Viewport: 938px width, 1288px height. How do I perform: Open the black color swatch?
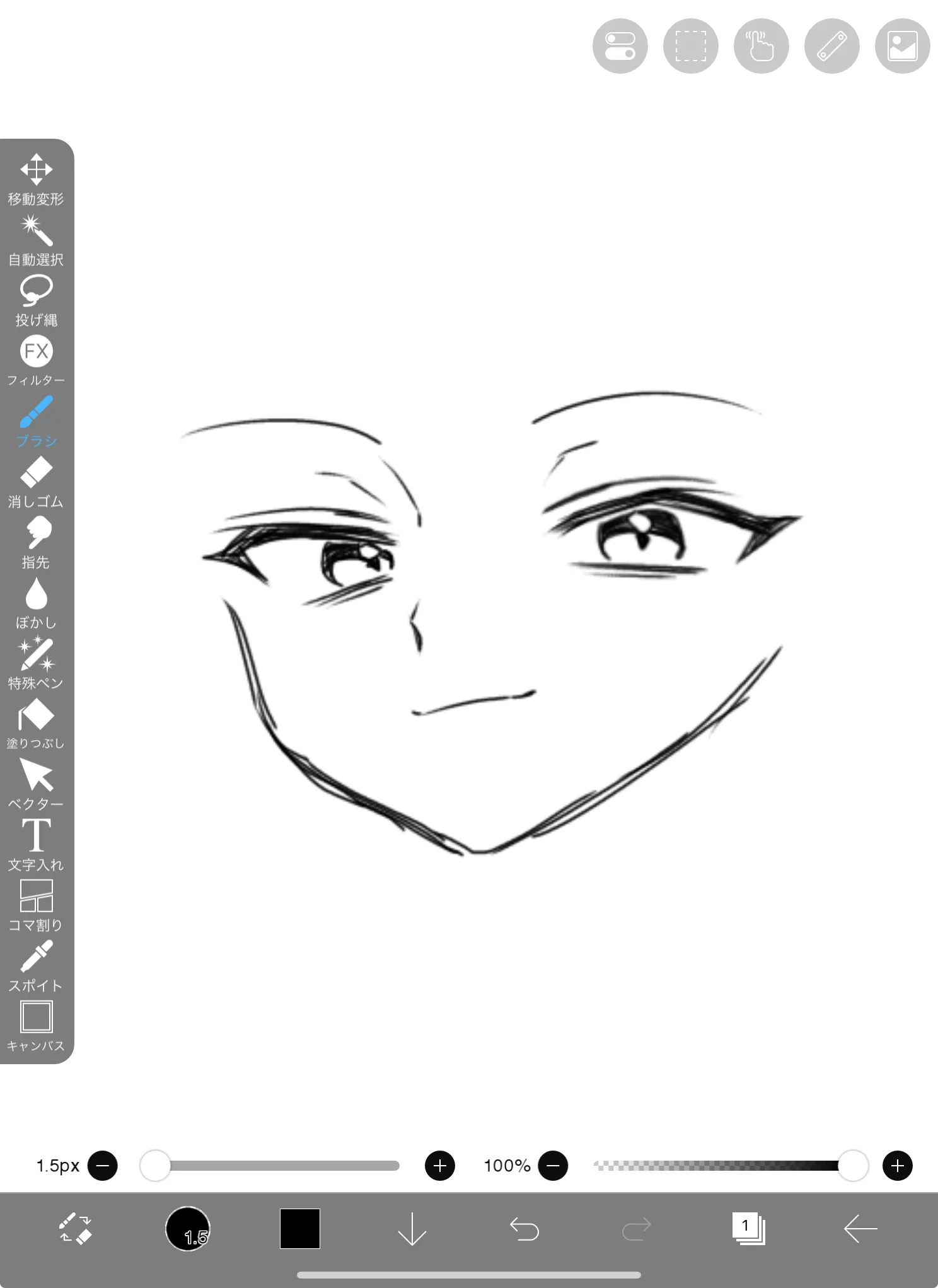(x=300, y=1229)
